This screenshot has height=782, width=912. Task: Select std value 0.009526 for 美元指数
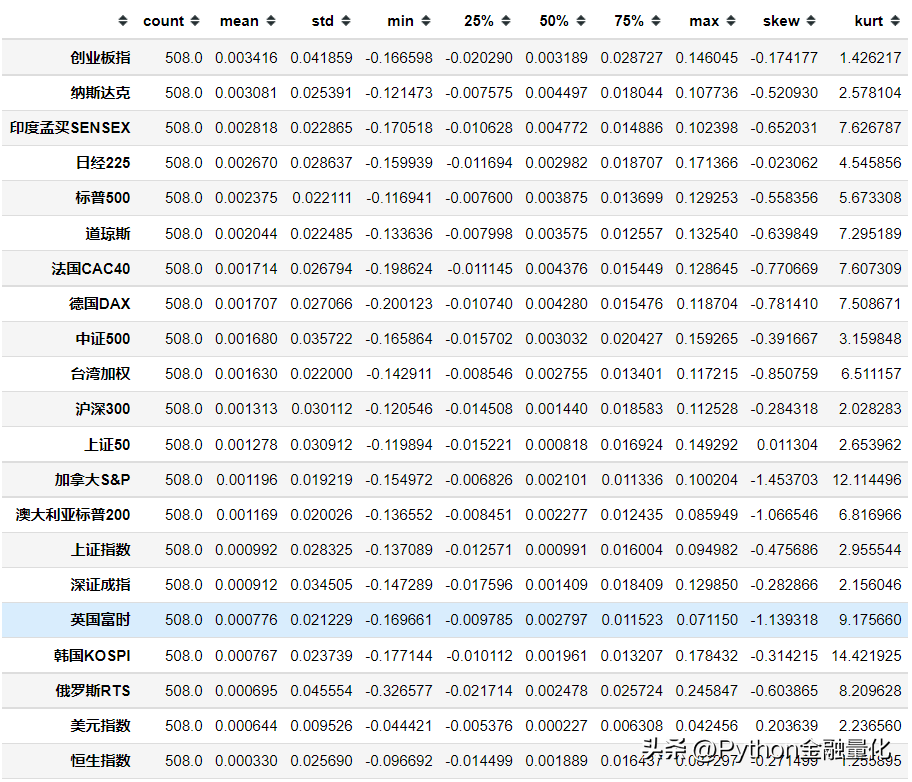[322, 726]
